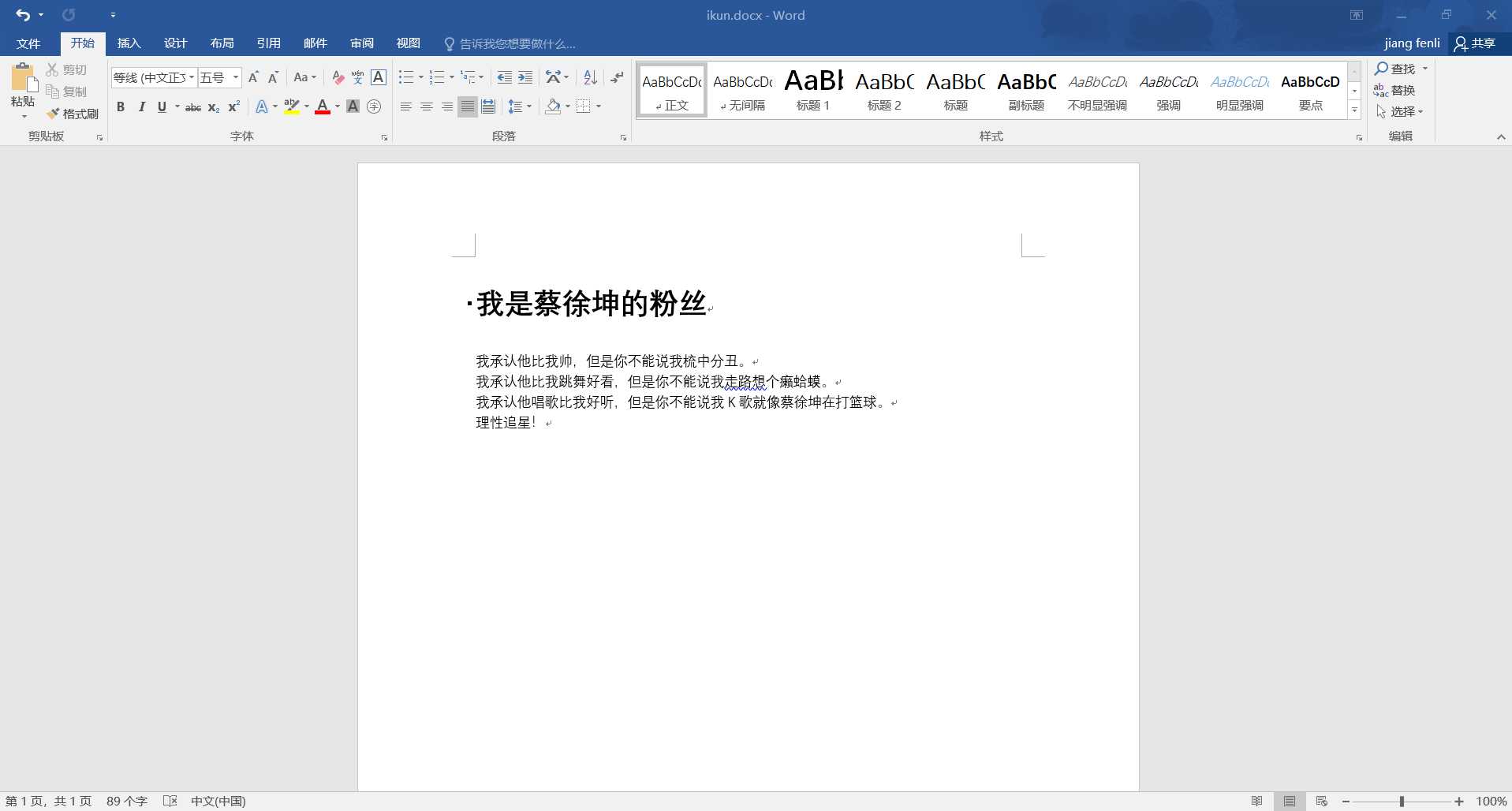Click the Decrease Indent icon
The height and width of the screenshot is (811, 1512).
click(x=505, y=77)
